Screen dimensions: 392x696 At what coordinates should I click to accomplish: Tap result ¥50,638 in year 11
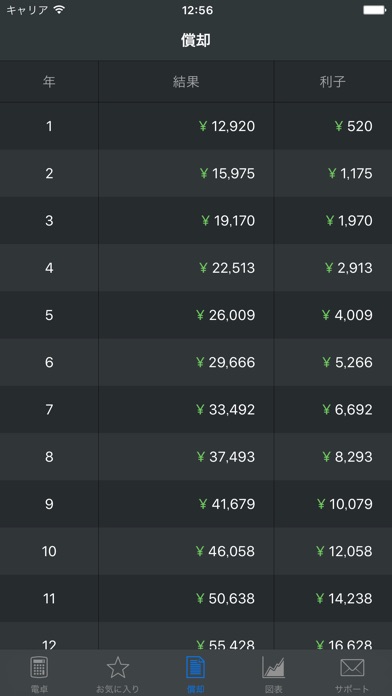pos(226,599)
